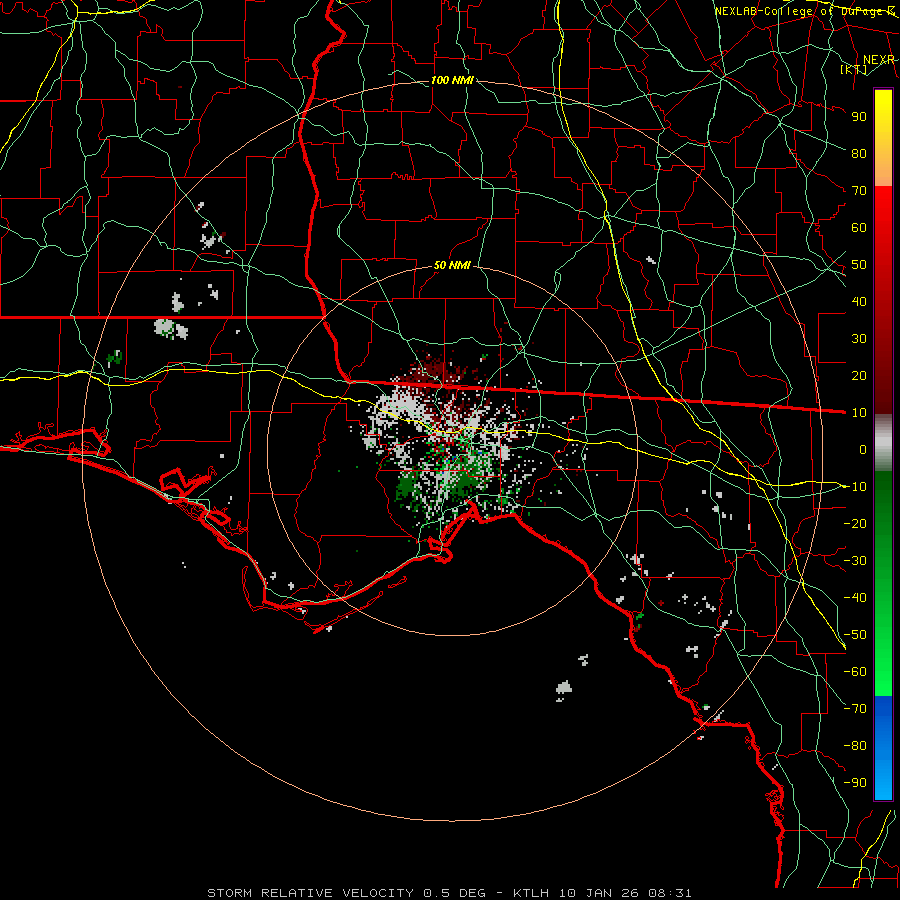This screenshot has width=900, height=900.
Task: Pick the gray zero-velocity segment of color bar
Action: point(883,445)
